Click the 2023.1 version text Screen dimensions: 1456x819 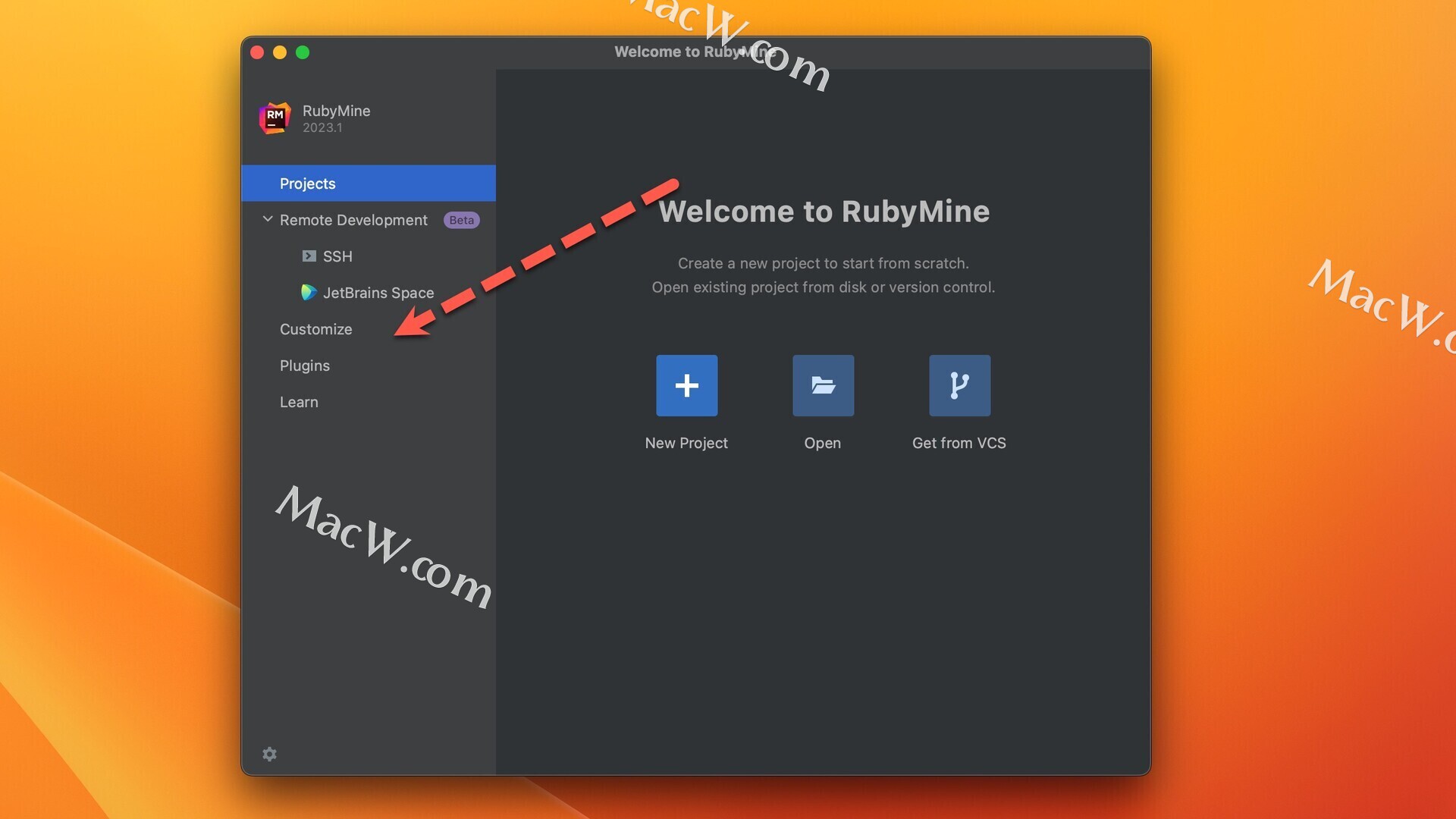322,127
